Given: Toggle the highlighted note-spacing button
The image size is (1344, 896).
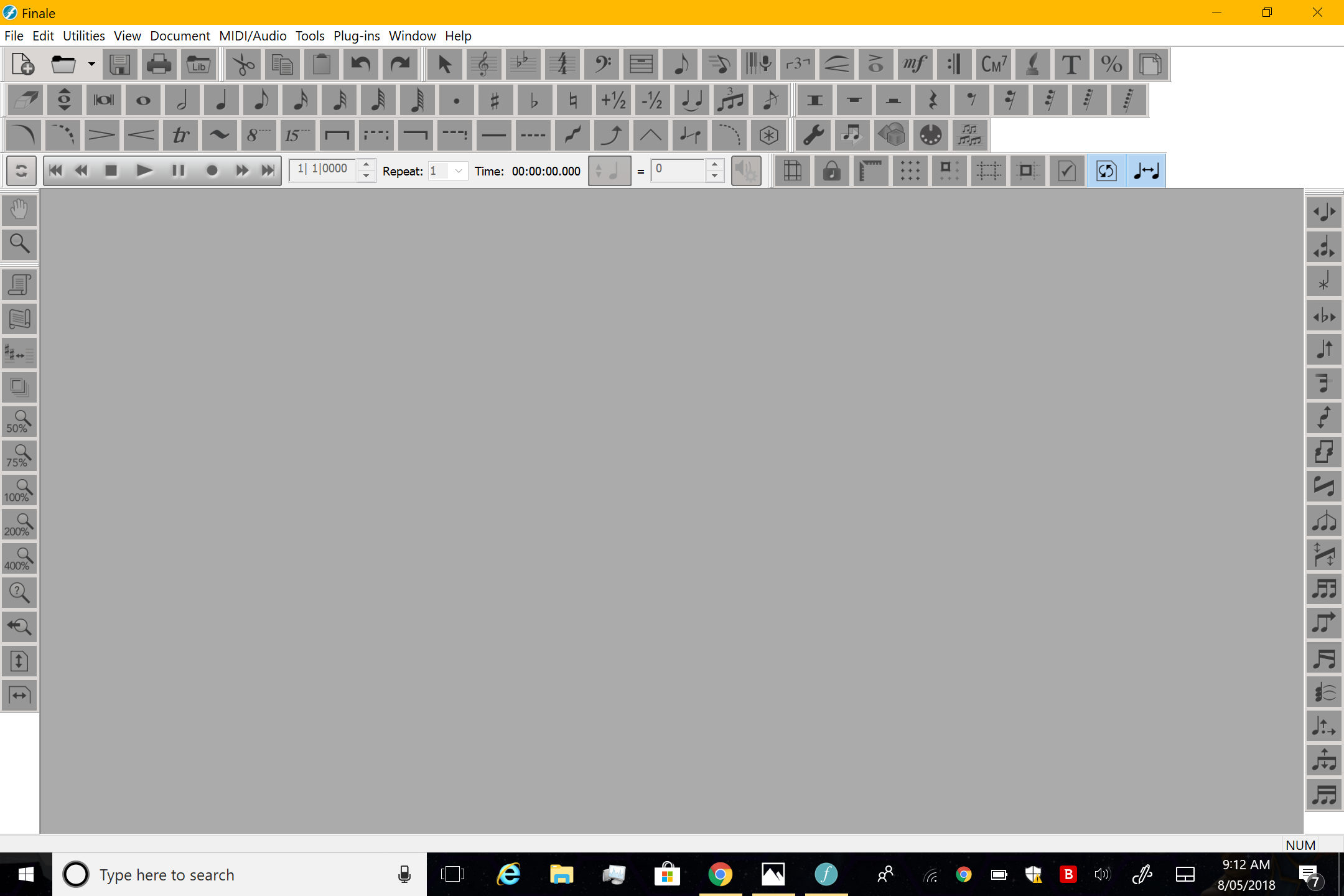Looking at the screenshot, I should point(1146,170).
